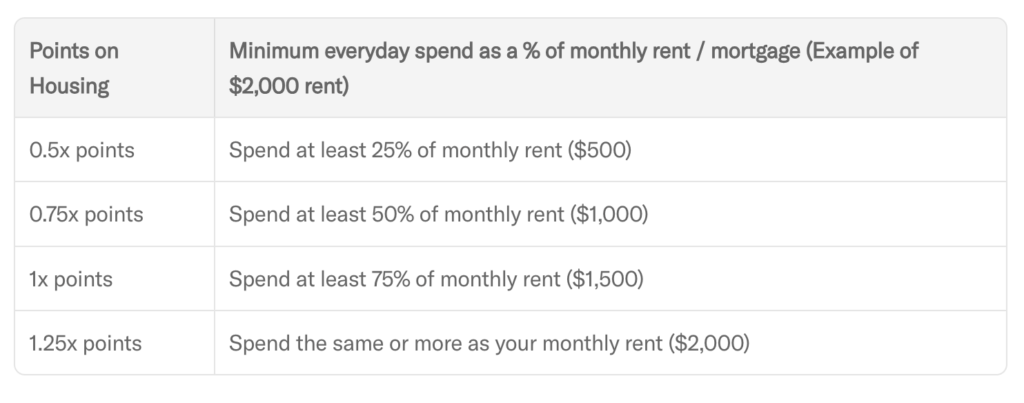The image size is (1024, 403).
Task: Select the "1.25x points" cell
Action: (85, 343)
